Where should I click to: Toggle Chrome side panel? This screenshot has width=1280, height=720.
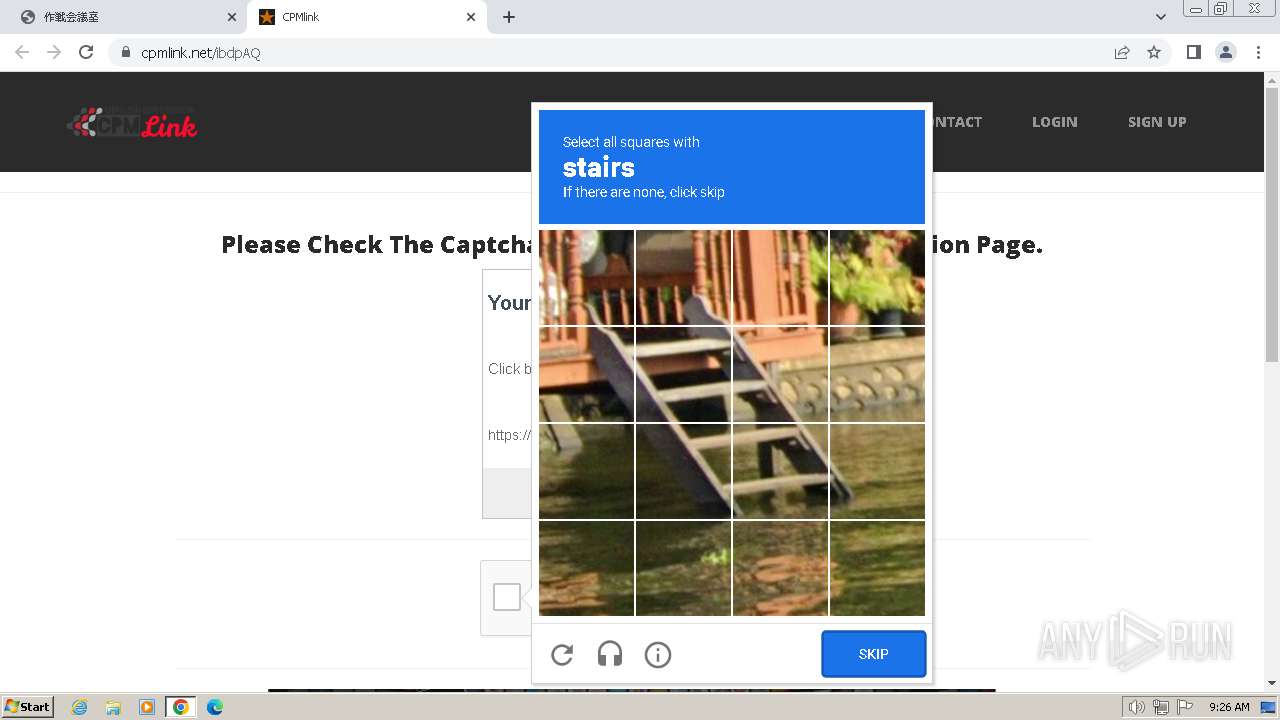(1194, 52)
